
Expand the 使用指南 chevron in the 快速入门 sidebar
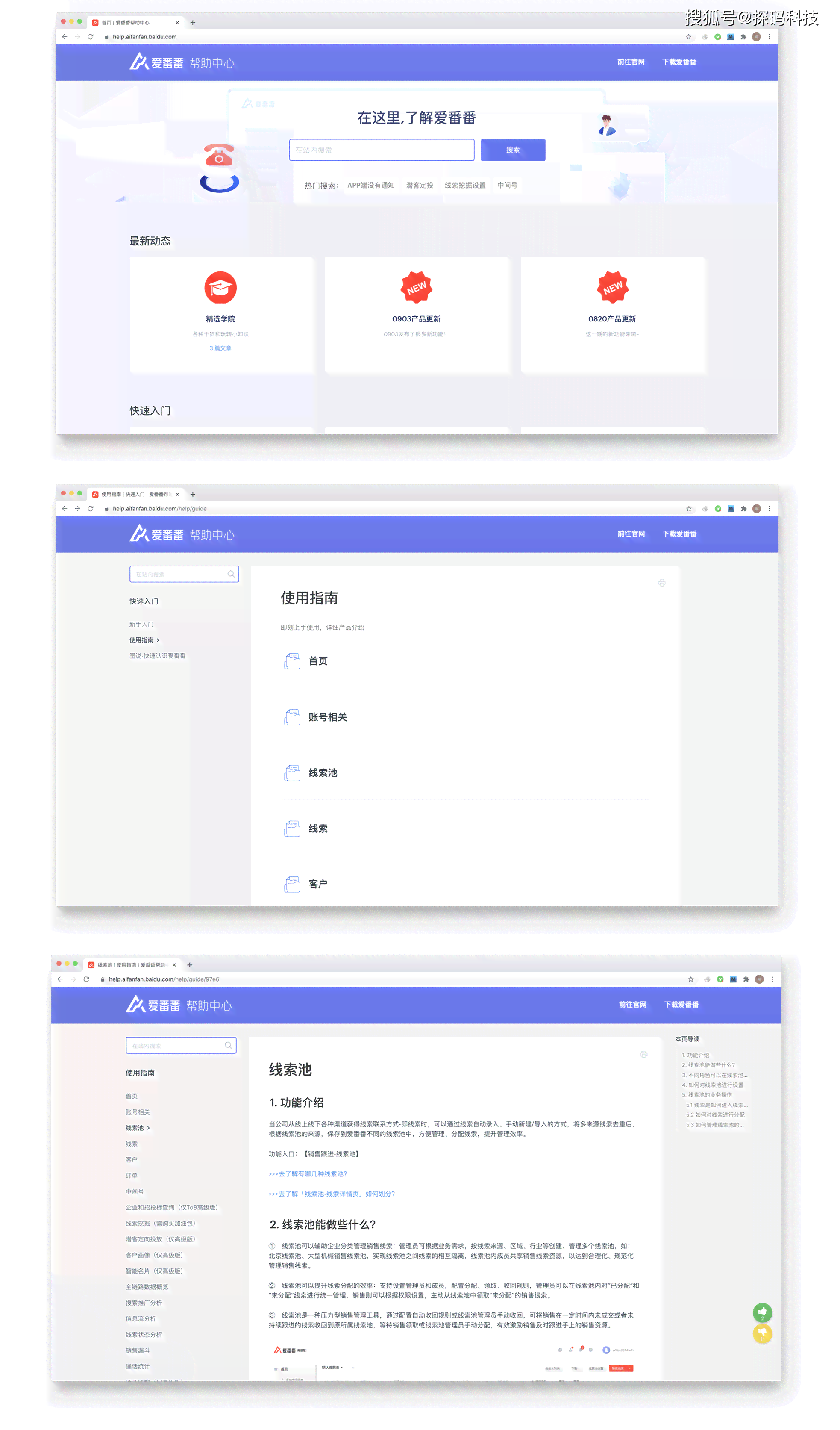[x=158, y=641]
